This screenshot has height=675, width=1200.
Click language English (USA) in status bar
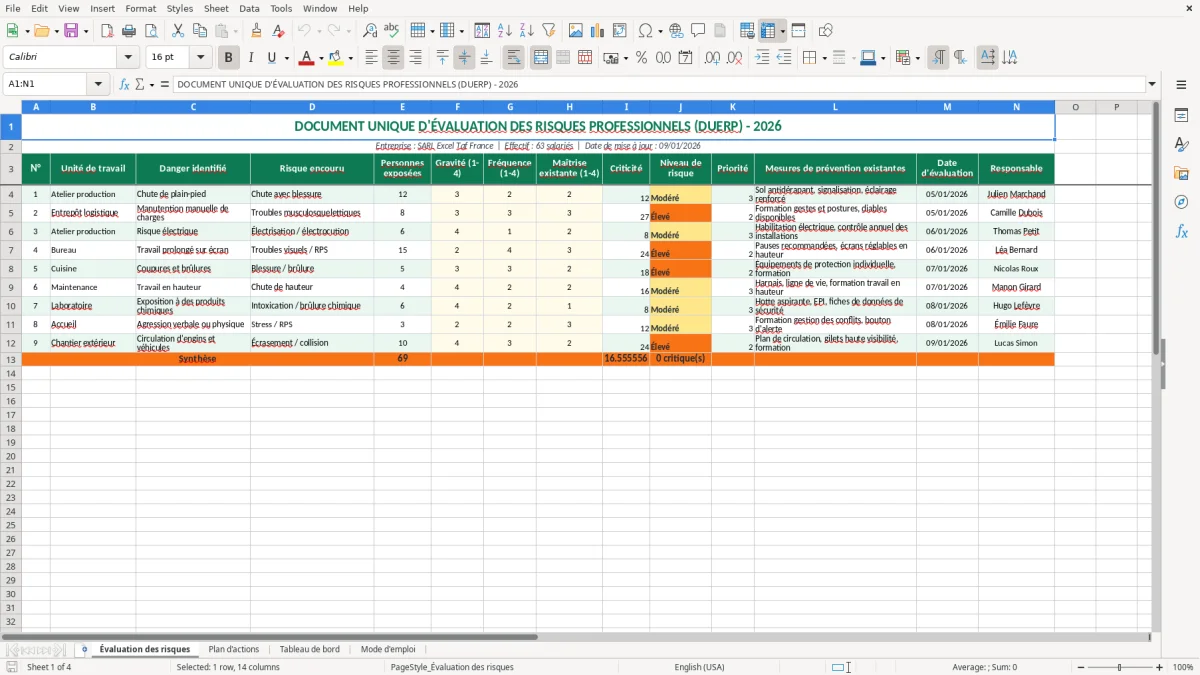(700, 667)
